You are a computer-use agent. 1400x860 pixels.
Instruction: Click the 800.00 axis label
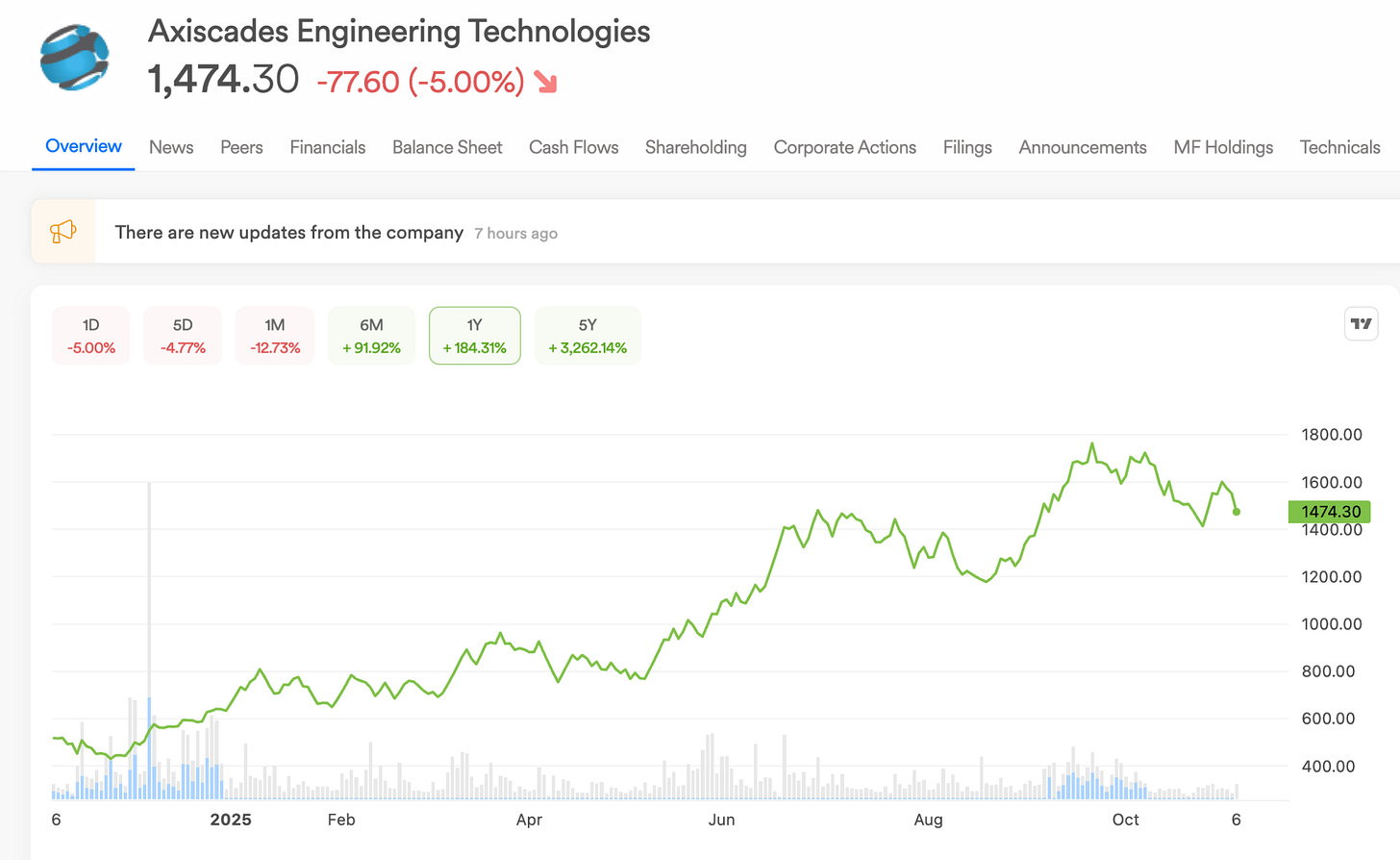(1328, 671)
